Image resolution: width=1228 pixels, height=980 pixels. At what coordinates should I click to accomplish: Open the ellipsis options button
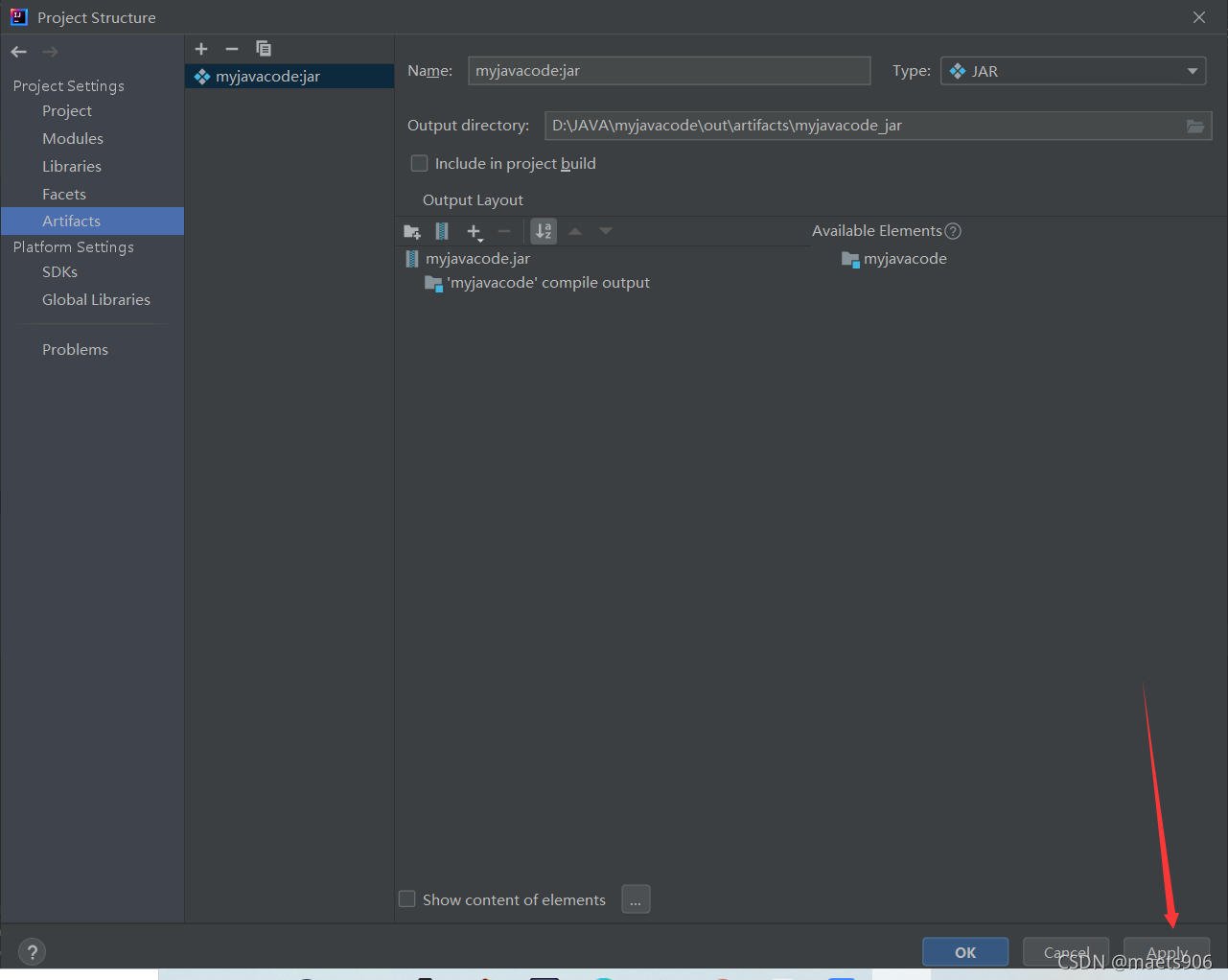[x=636, y=899]
